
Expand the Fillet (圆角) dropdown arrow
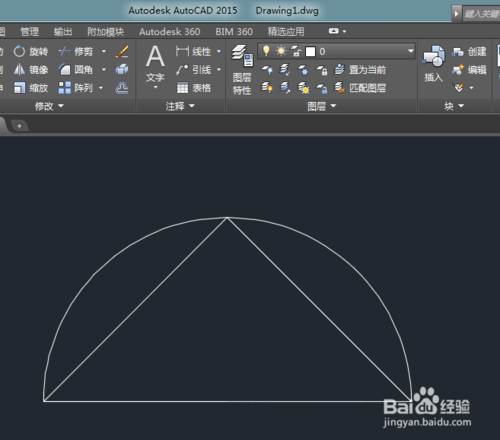[104, 70]
